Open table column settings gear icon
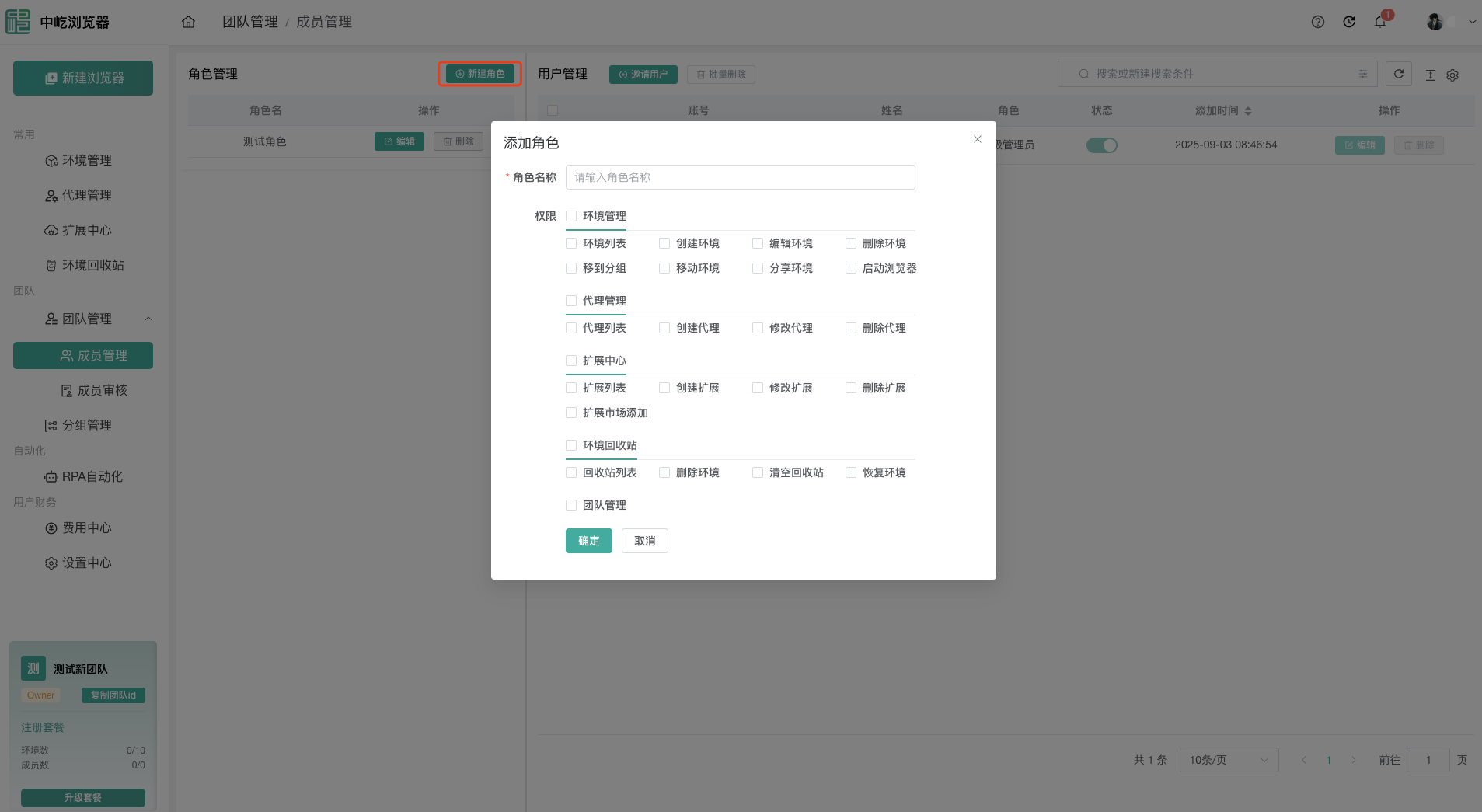1482x812 pixels. click(1452, 75)
